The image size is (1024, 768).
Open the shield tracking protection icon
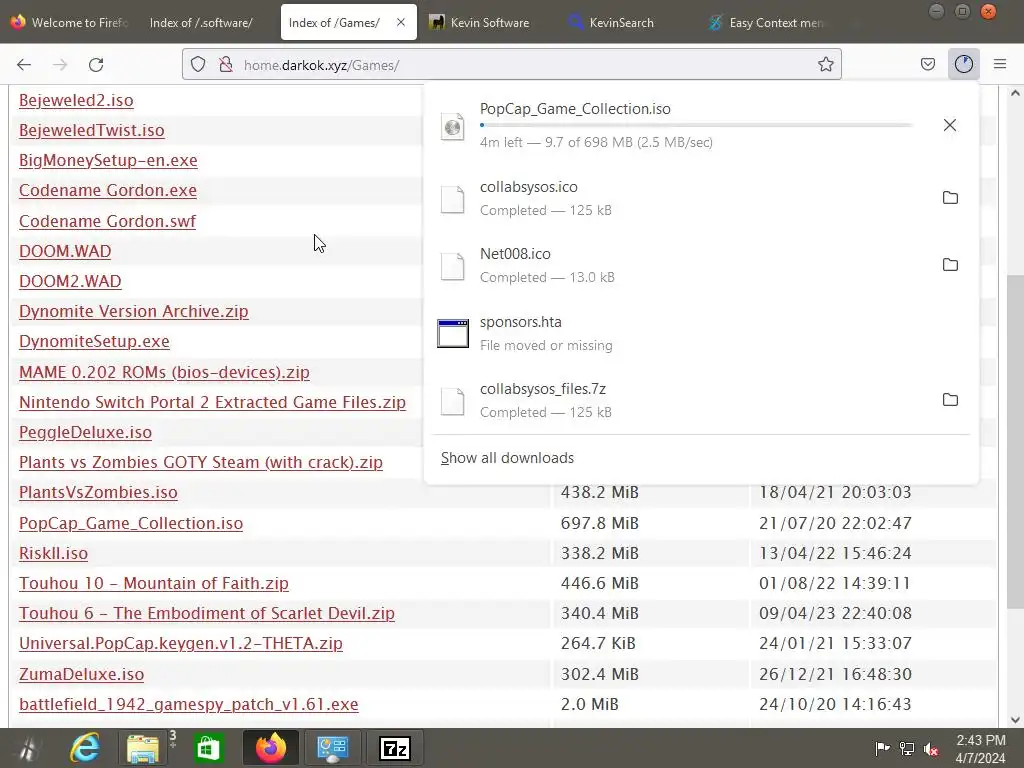coord(198,65)
